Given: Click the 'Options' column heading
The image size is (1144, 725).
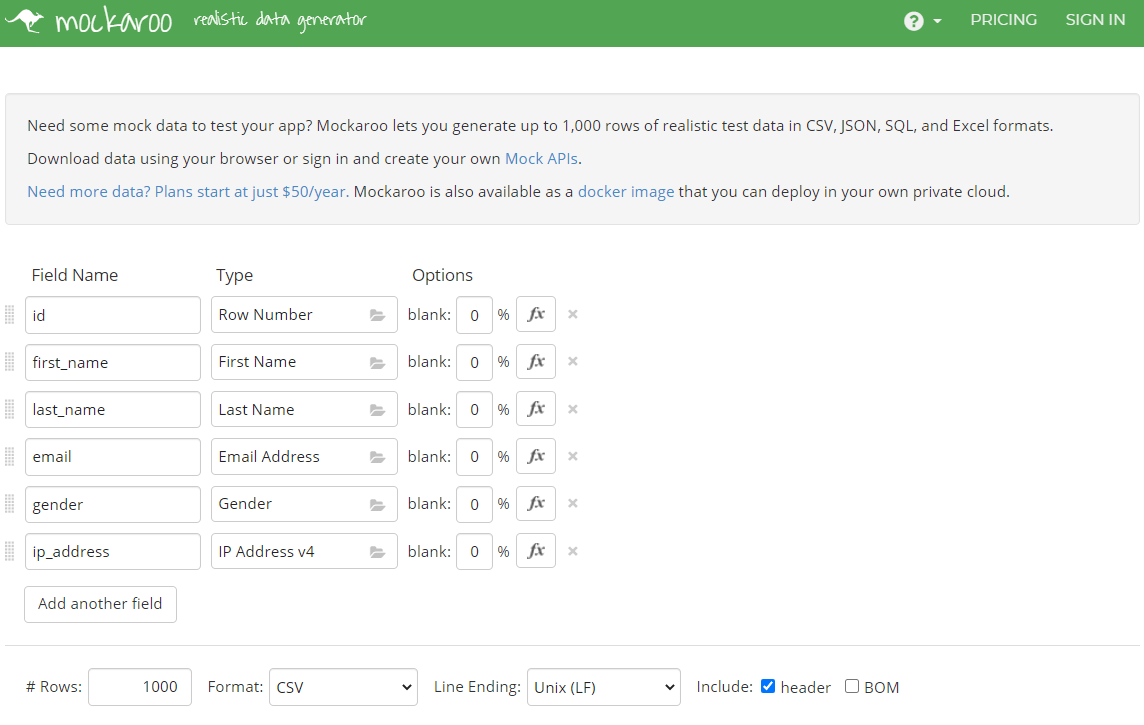Looking at the screenshot, I should coord(442,275).
